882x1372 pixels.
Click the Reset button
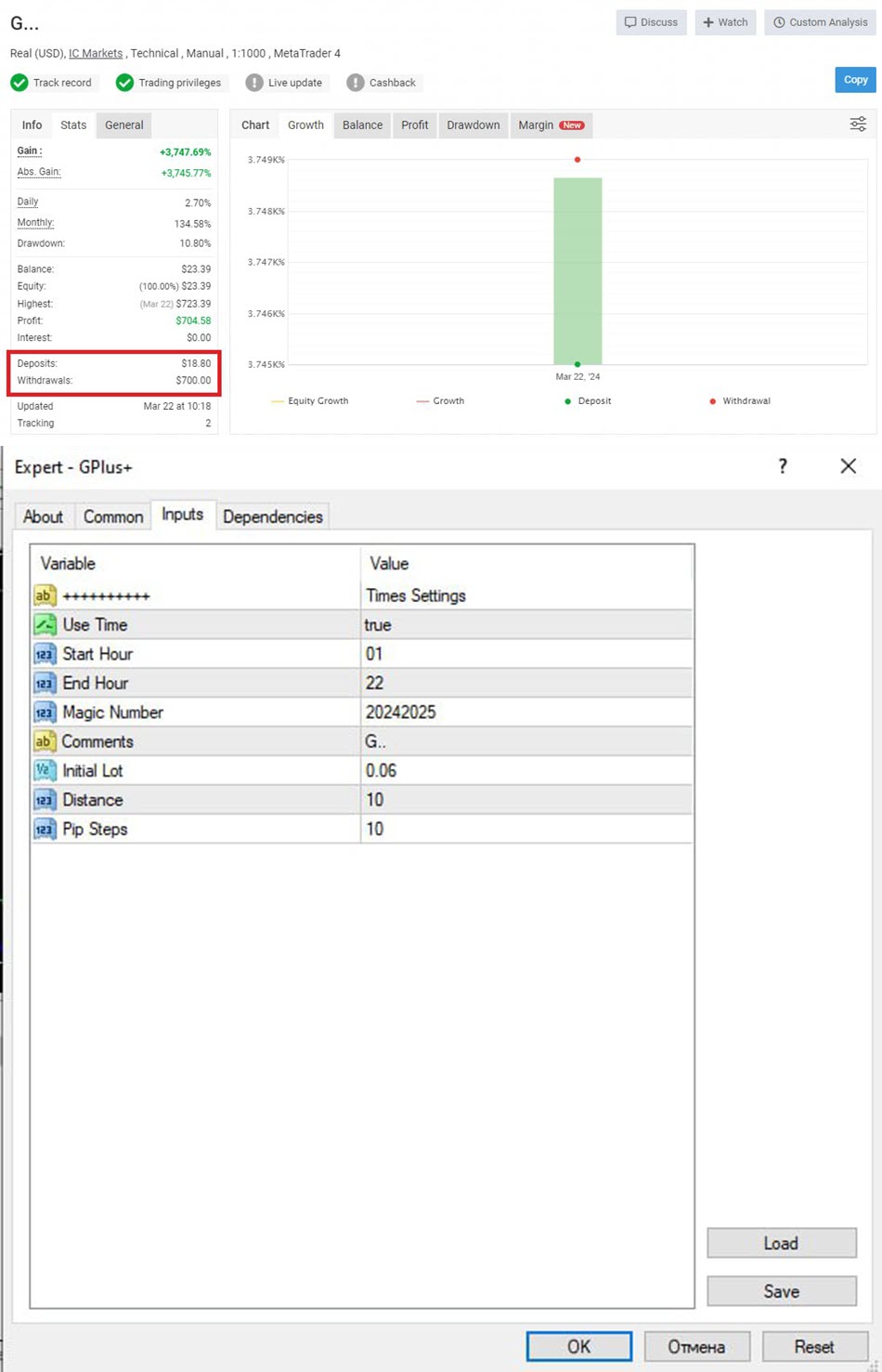814,1346
